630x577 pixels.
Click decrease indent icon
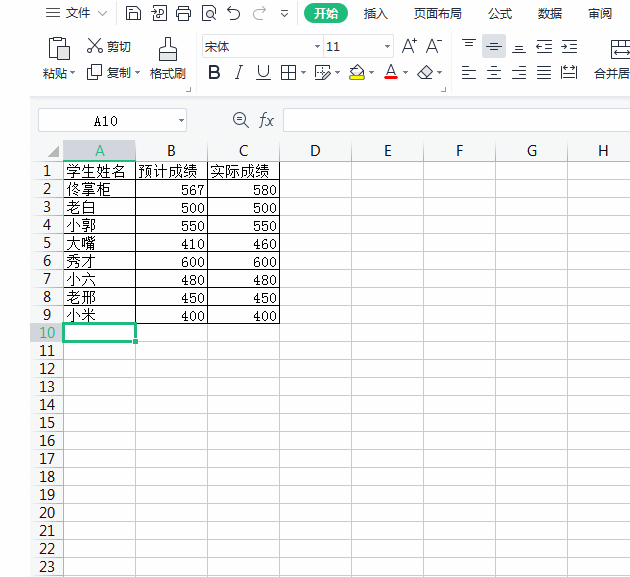point(544,46)
